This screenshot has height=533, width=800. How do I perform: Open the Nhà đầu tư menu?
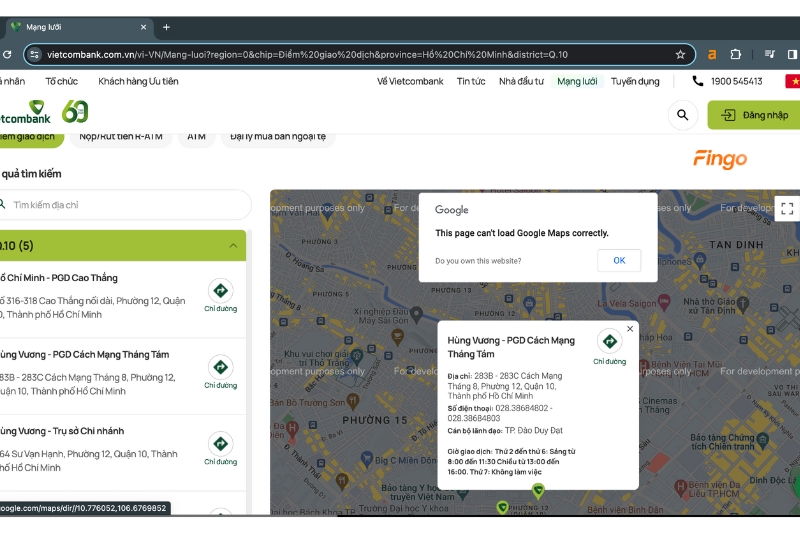click(521, 81)
